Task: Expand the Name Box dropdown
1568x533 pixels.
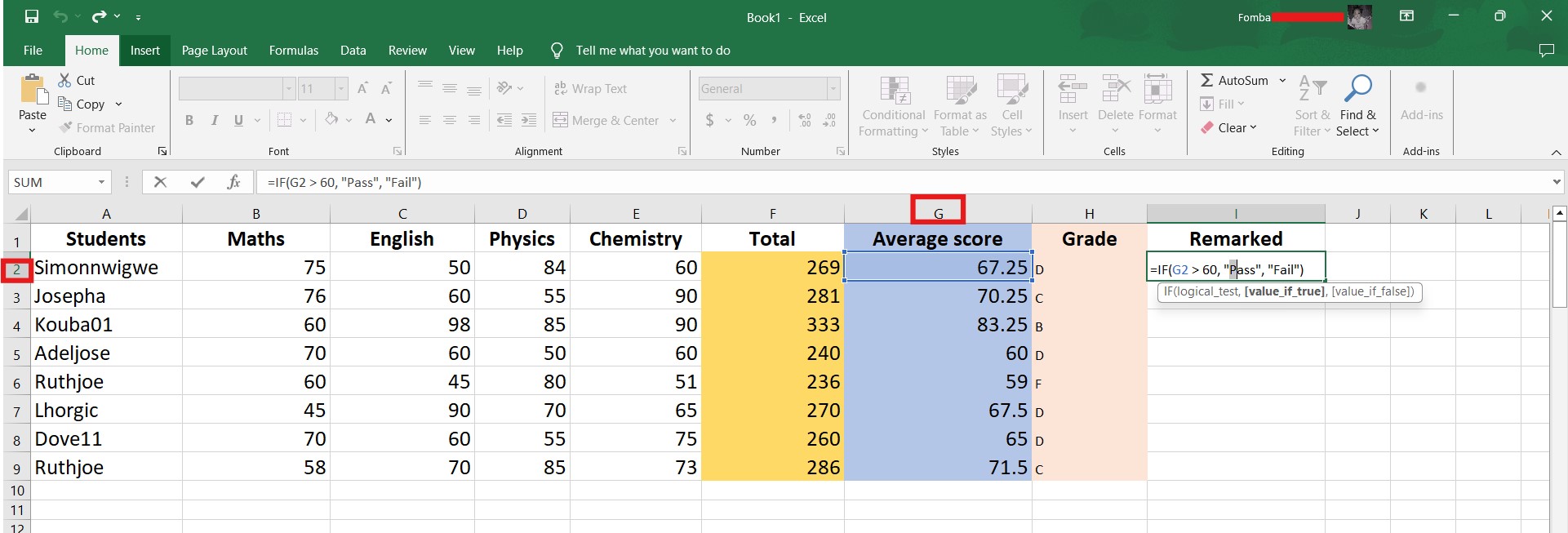Action: pyautogui.click(x=101, y=182)
